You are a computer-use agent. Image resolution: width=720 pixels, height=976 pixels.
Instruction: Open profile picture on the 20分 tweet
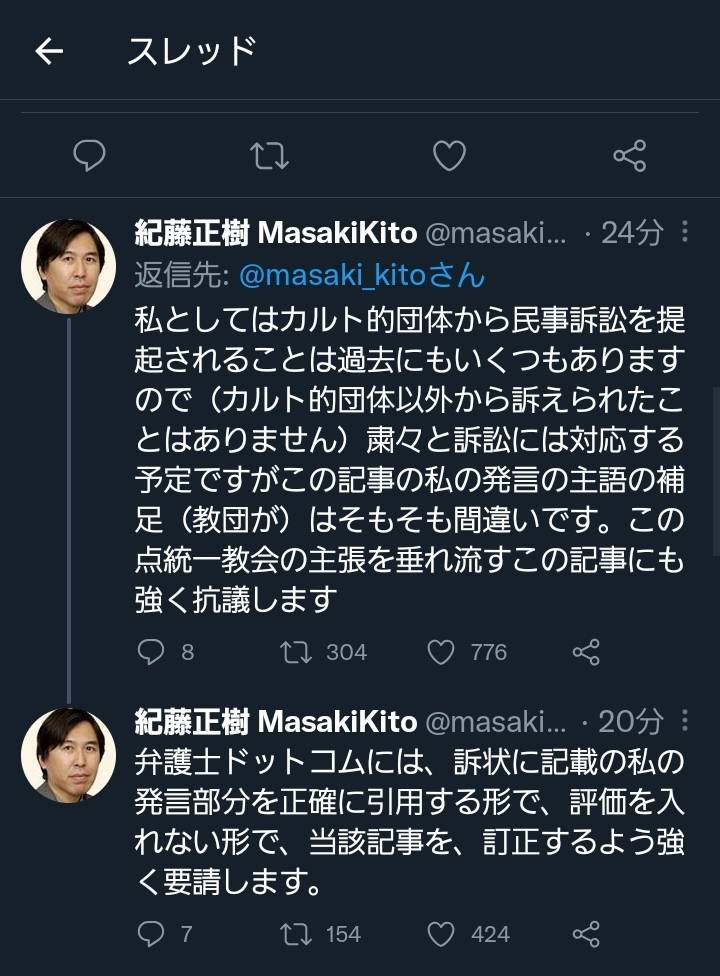click(68, 755)
